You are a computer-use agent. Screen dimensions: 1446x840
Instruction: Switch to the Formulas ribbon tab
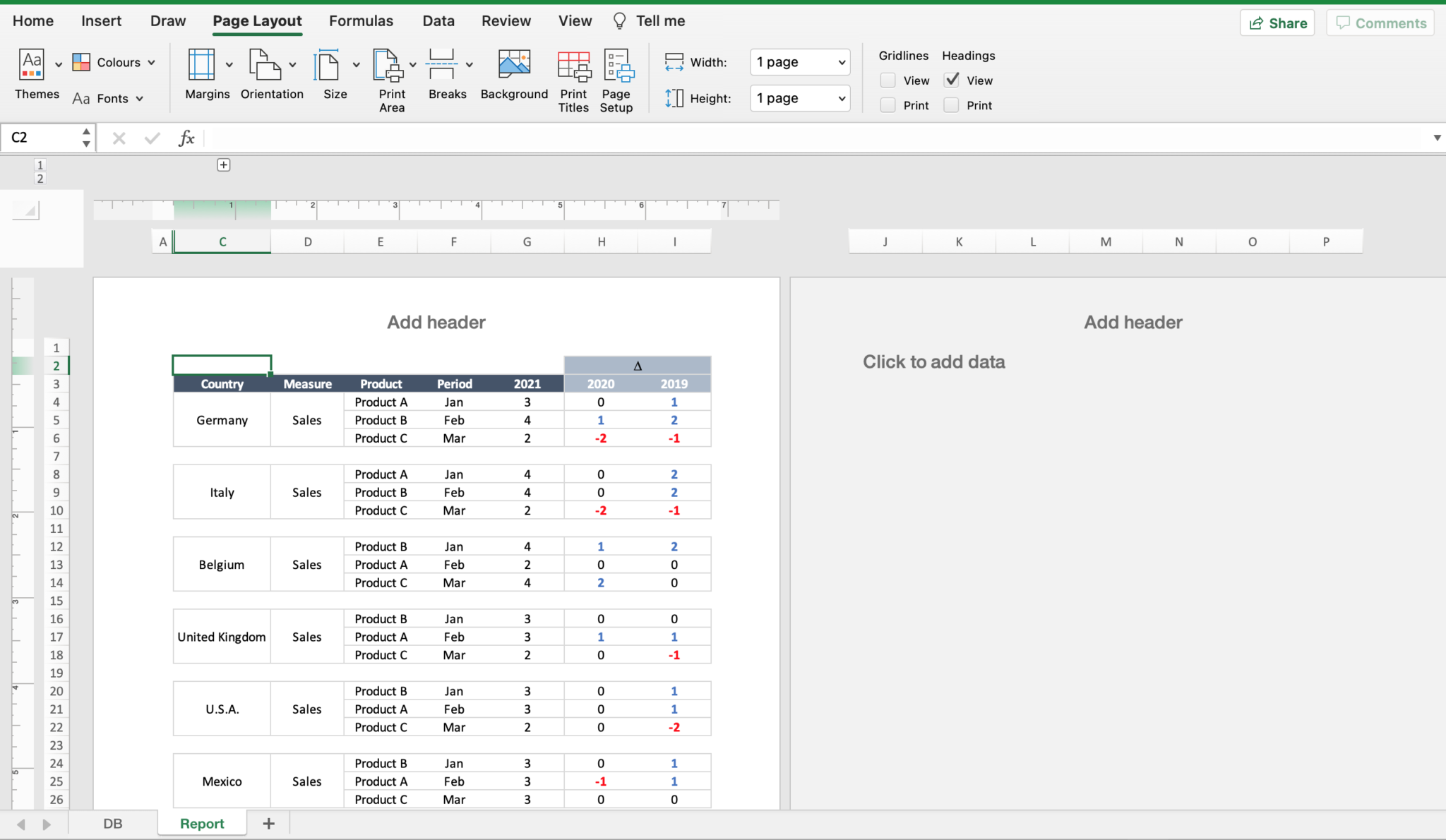click(361, 20)
